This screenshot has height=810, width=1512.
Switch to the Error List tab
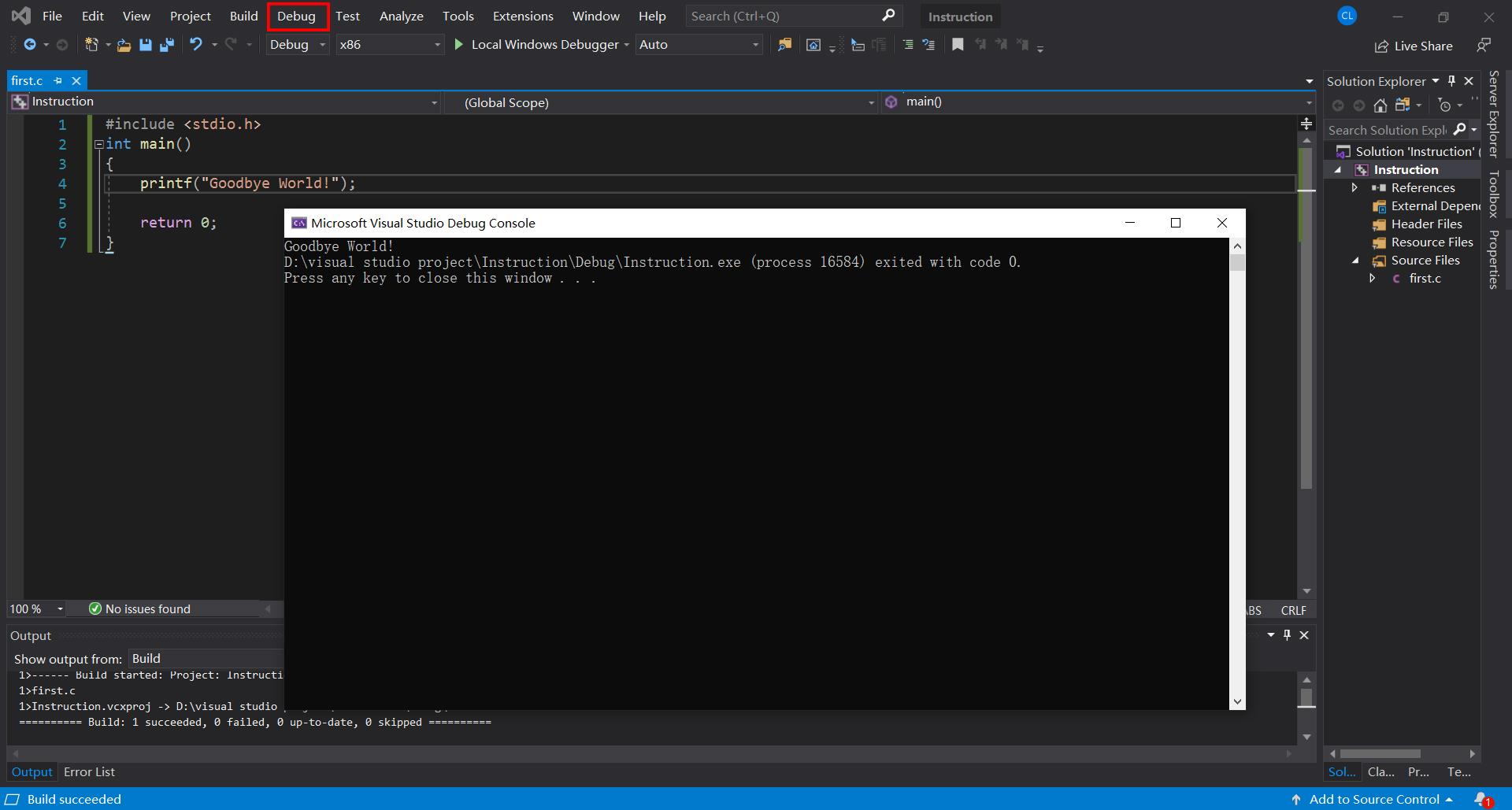(x=89, y=772)
